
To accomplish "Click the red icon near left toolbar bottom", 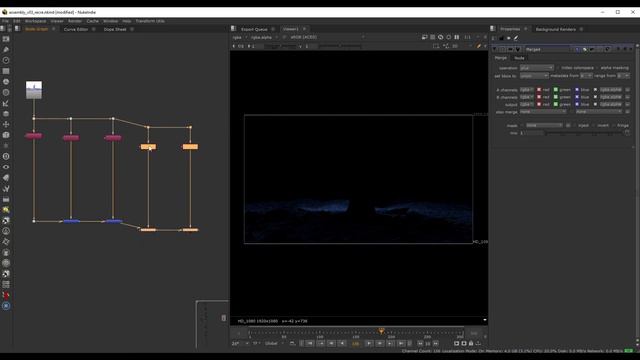I will point(6,295).
